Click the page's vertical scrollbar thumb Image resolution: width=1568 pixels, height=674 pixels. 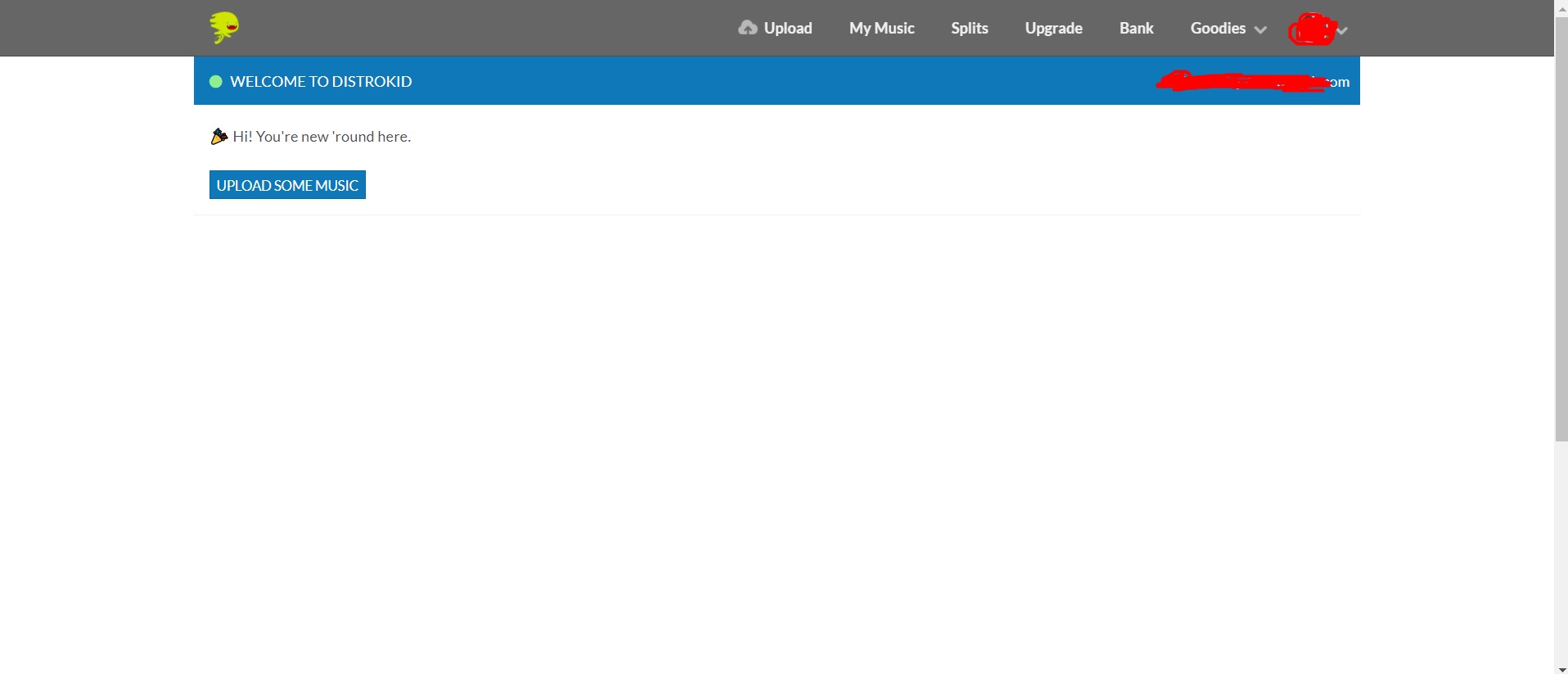tap(1561, 228)
